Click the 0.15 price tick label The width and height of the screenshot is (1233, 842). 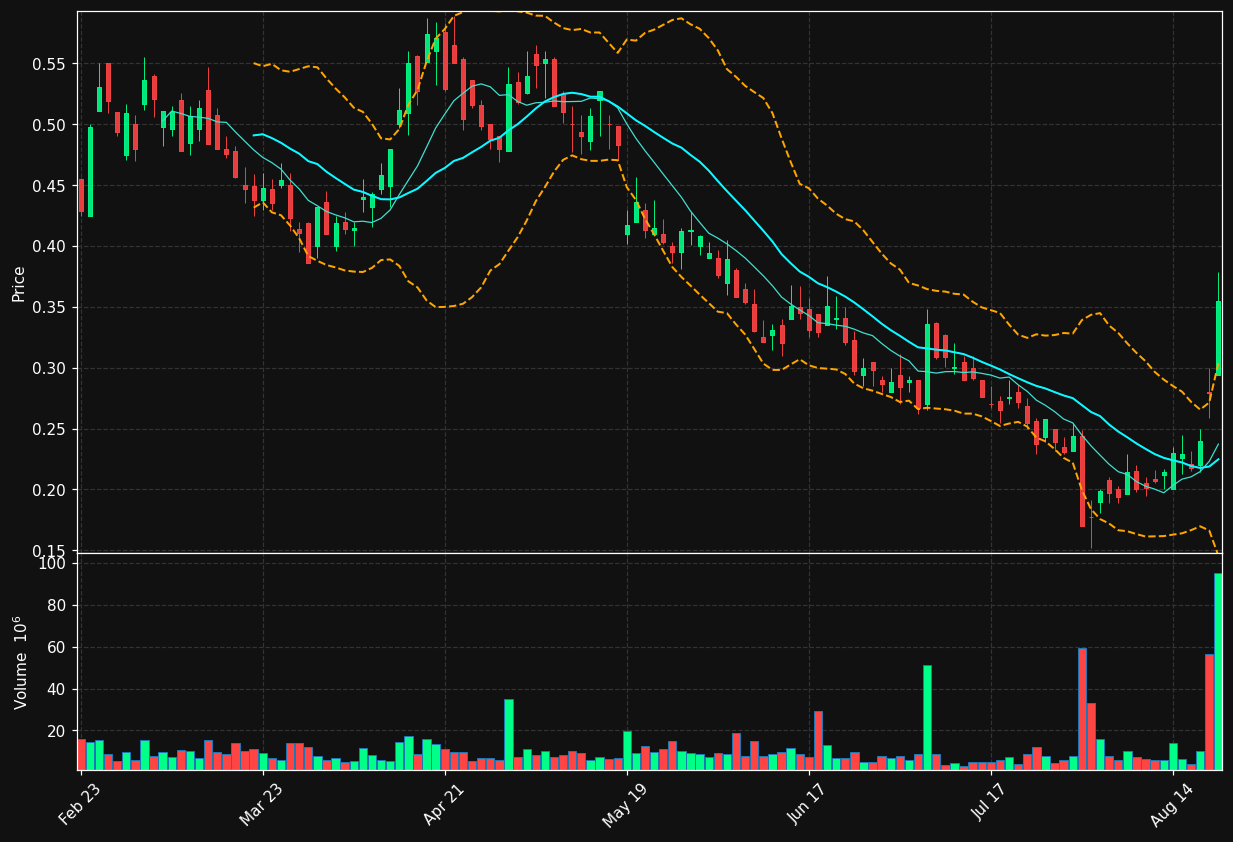tap(48, 552)
